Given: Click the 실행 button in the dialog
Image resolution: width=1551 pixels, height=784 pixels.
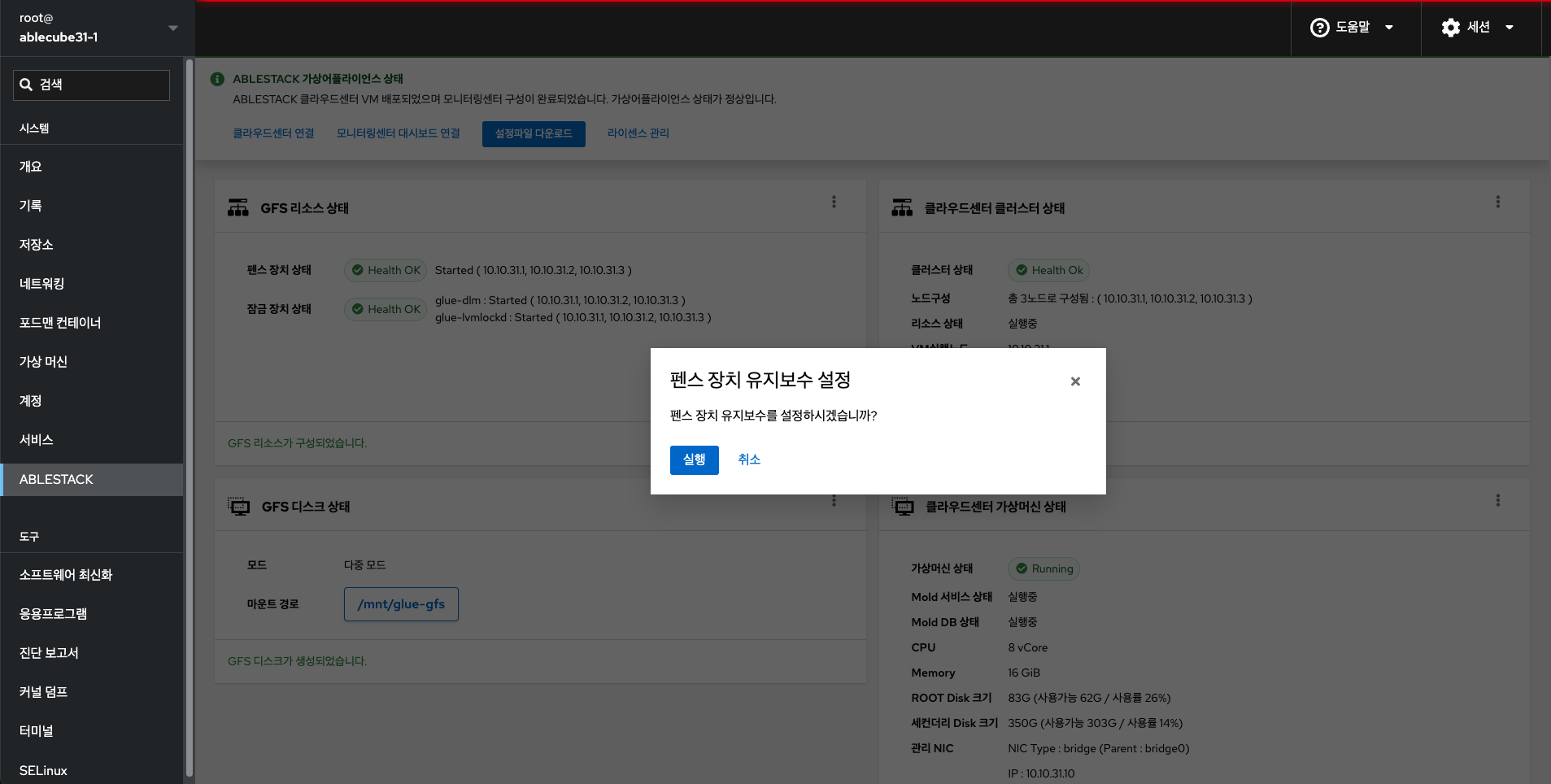Looking at the screenshot, I should pyautogui.click(x=694, y=460).
